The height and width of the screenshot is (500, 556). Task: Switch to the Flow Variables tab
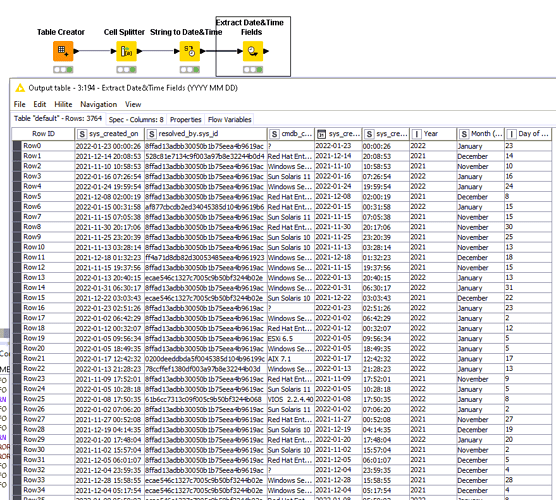[230, 120]
